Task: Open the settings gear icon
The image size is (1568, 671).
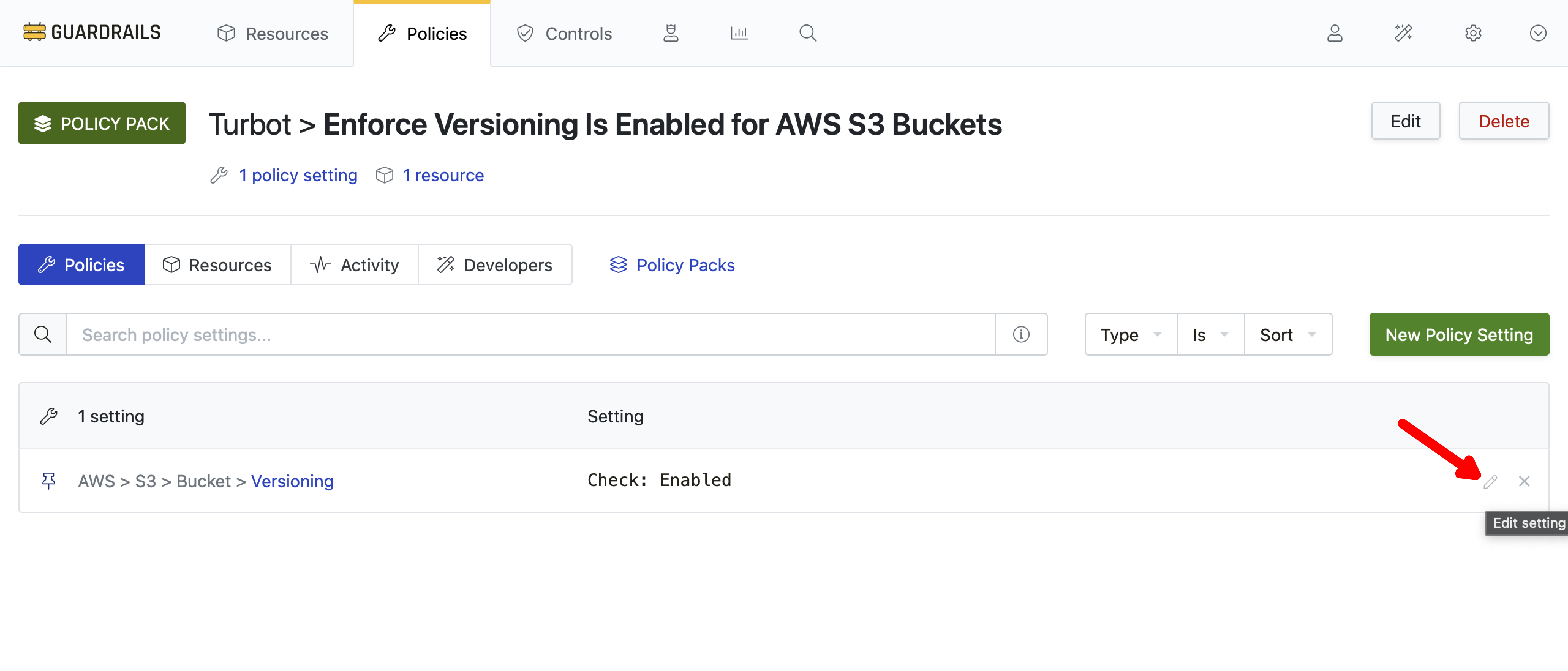Action: [x=1472, y=33]
